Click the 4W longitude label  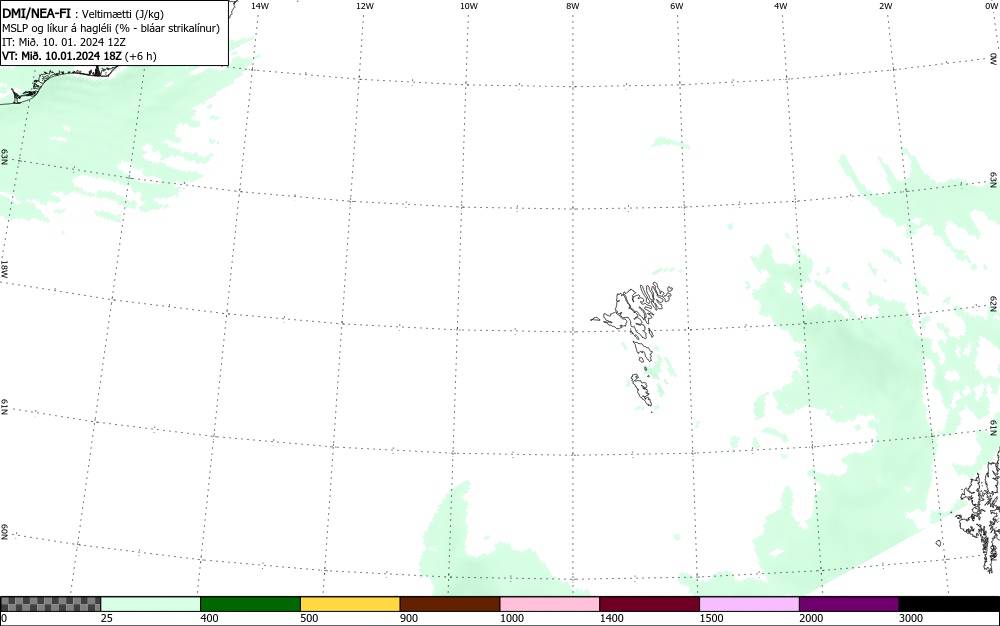pyautogui.click(x=781, y=6)
